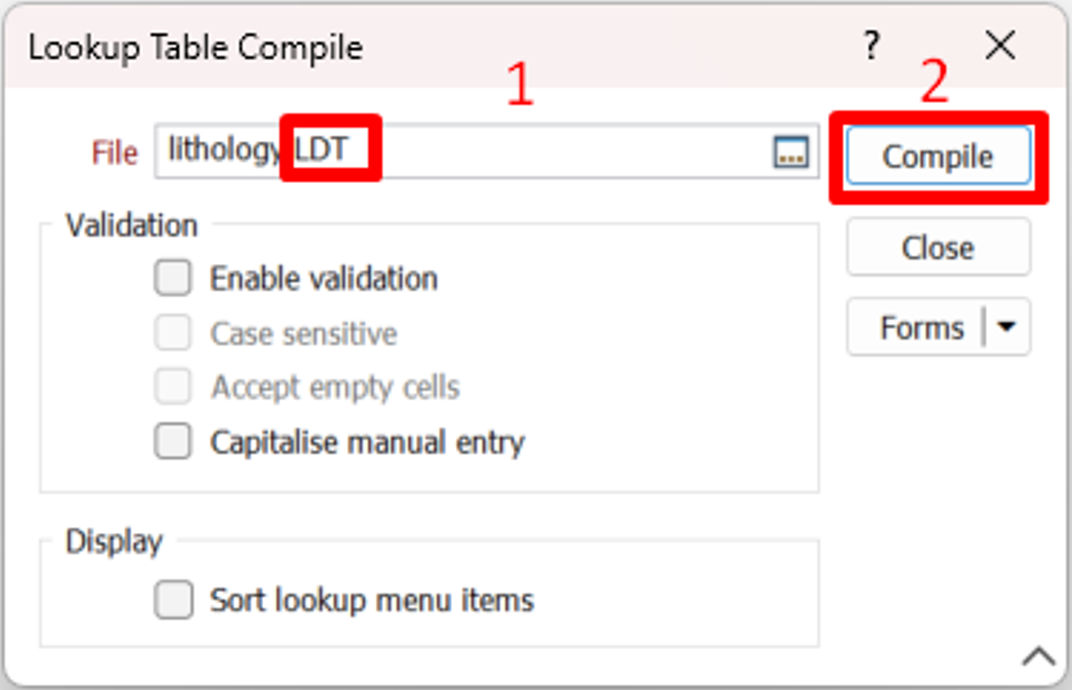Click the Display group heading

113,541
